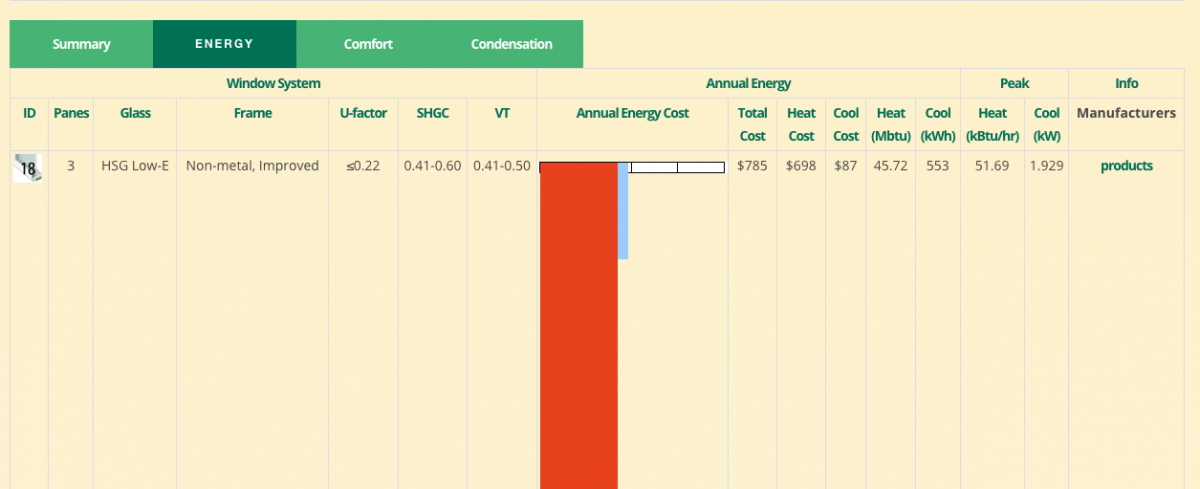Click the Total Cost column header
This screenshot has width=1200, height=489.
click(x=752, y=124)
